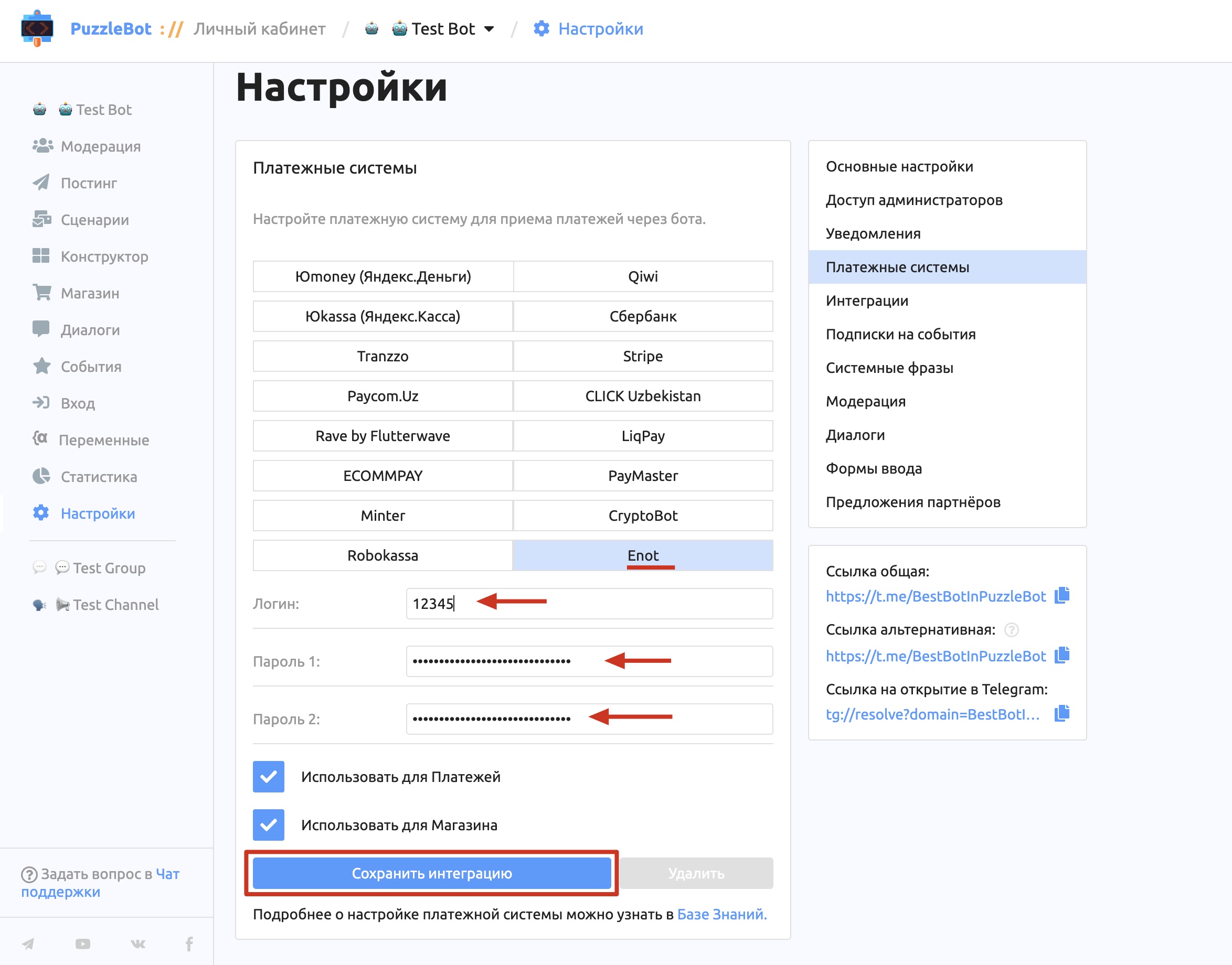Open help tooltip for alternative link
1232x965 pixels.
point(1011,630)
